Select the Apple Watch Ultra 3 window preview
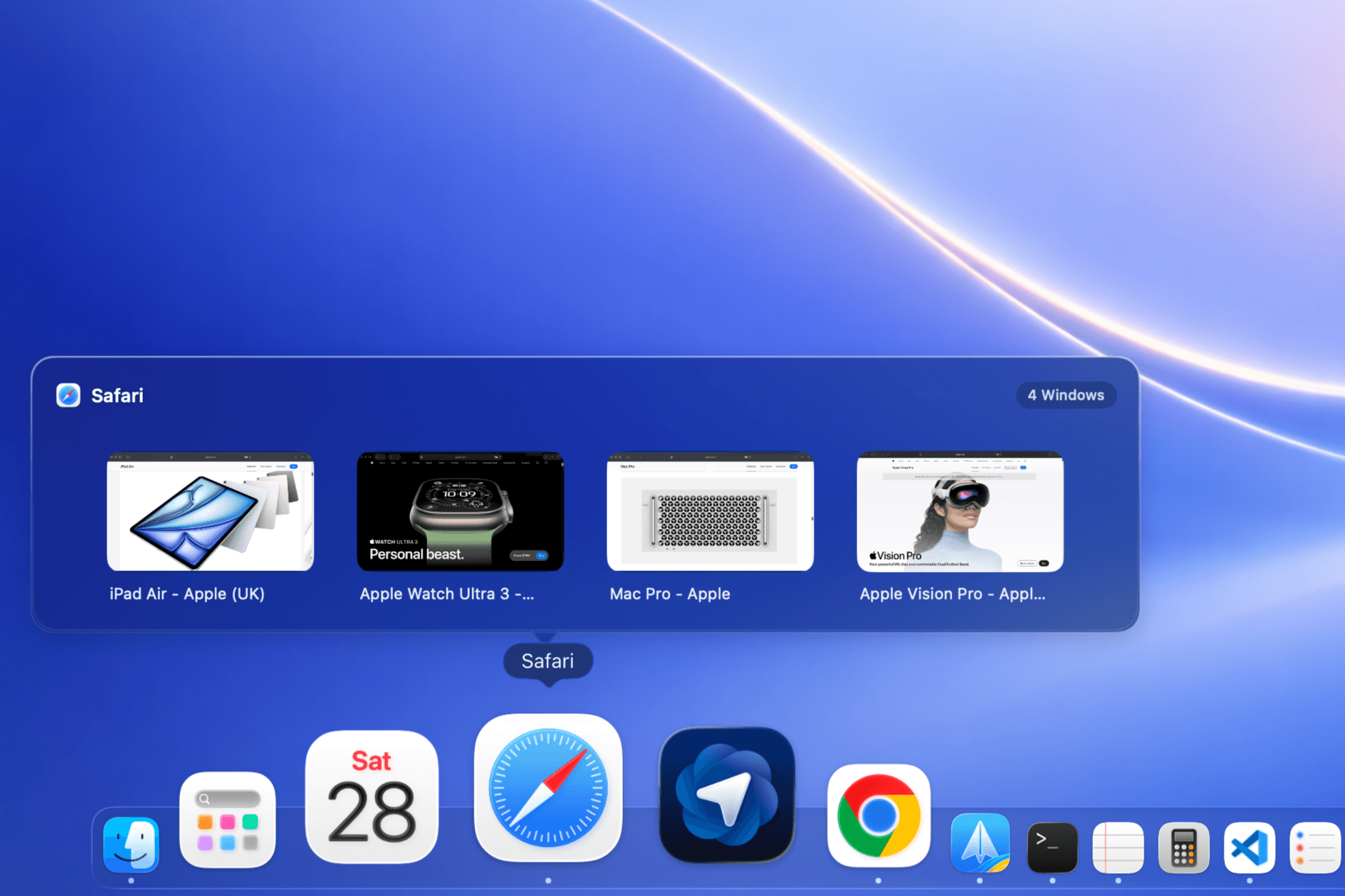 click(x=461, y=511)
